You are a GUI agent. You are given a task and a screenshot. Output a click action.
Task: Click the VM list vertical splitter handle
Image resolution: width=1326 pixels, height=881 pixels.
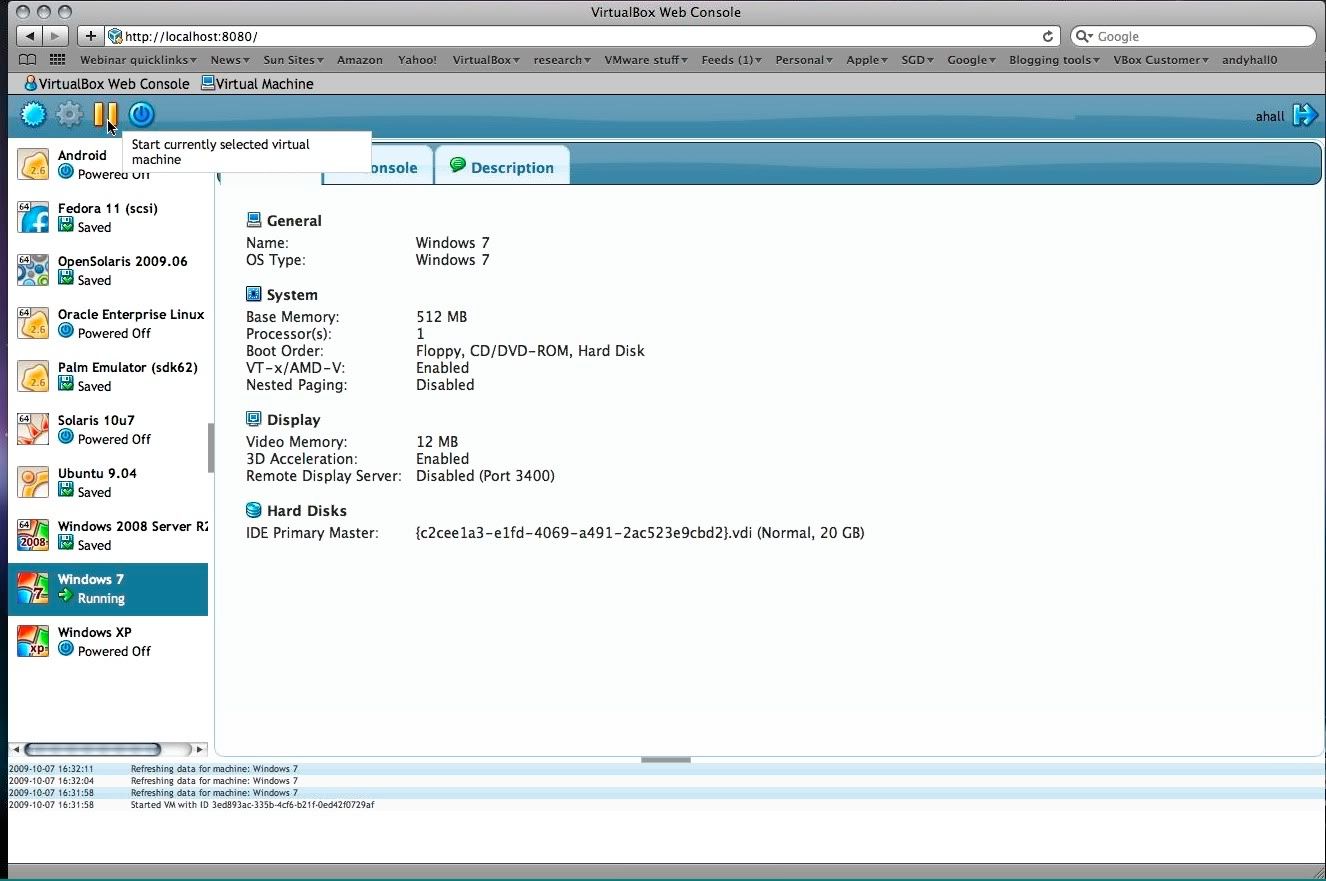click(x=211, y=448)
